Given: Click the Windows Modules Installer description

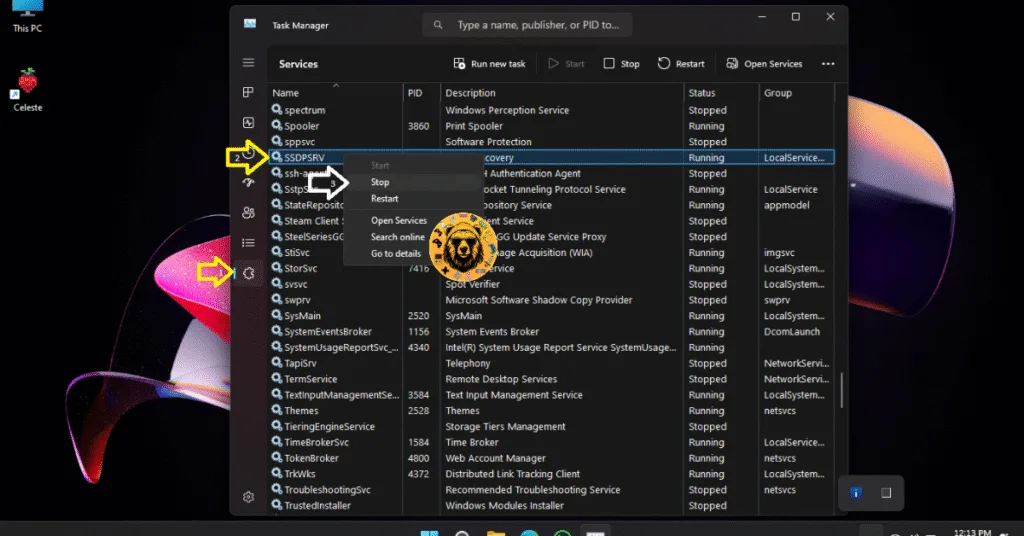Looking at the screenshot, I should coord(504,505).
